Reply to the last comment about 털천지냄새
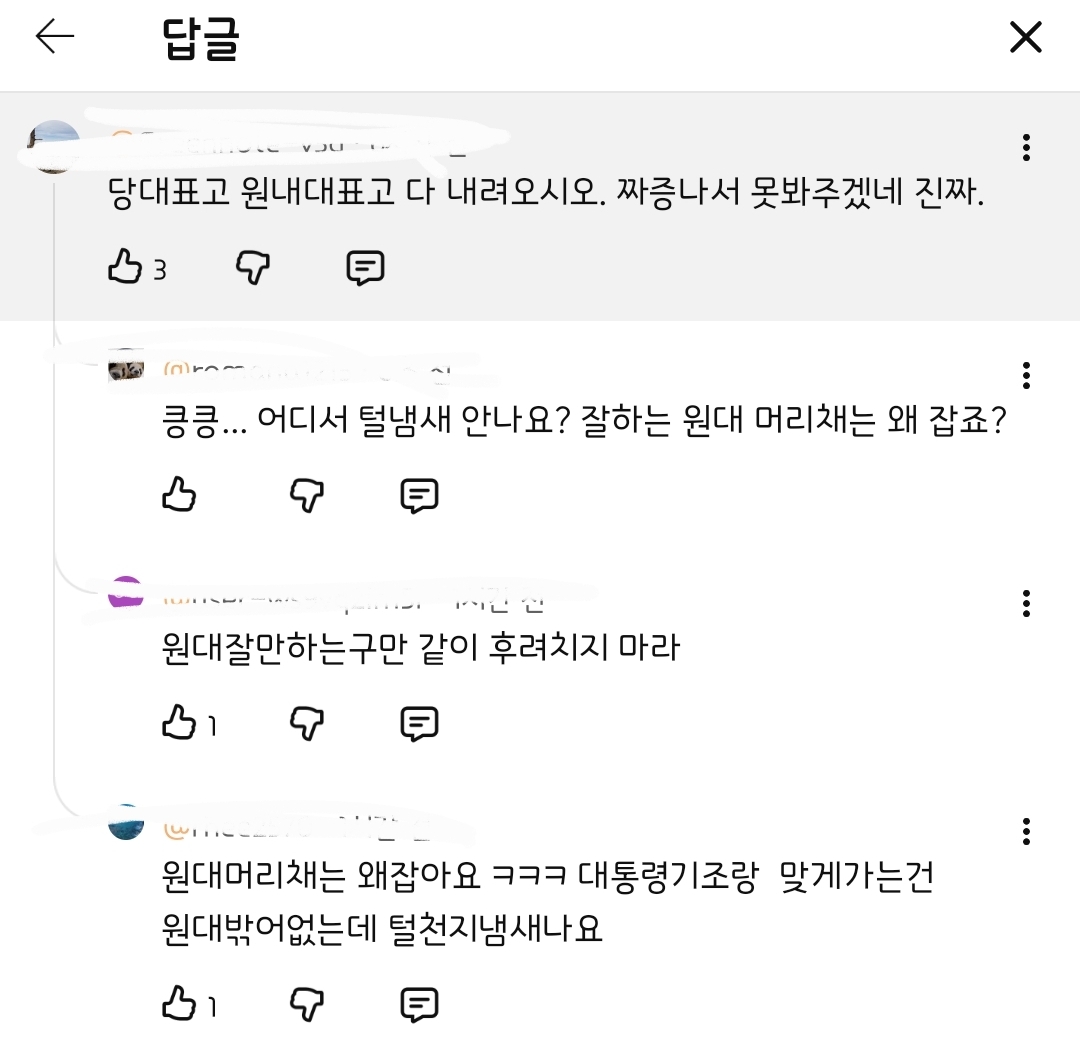This screenshot has height=1062, width=1080. coord(419,1004)
